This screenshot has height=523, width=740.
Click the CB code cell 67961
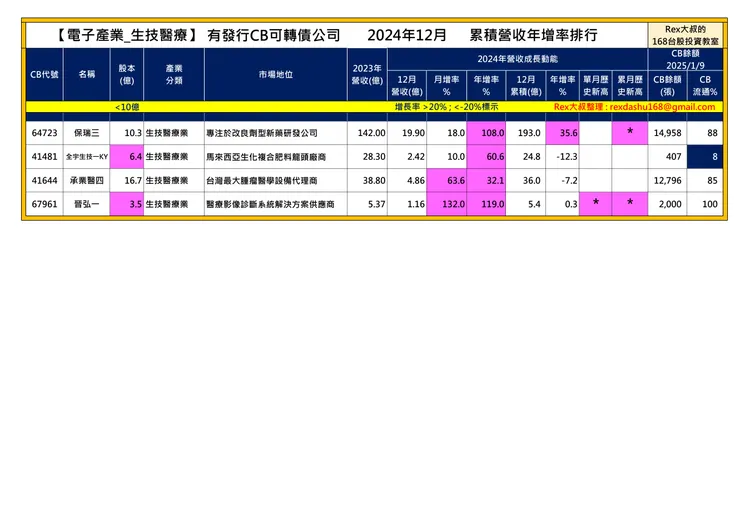coord(44,204)
